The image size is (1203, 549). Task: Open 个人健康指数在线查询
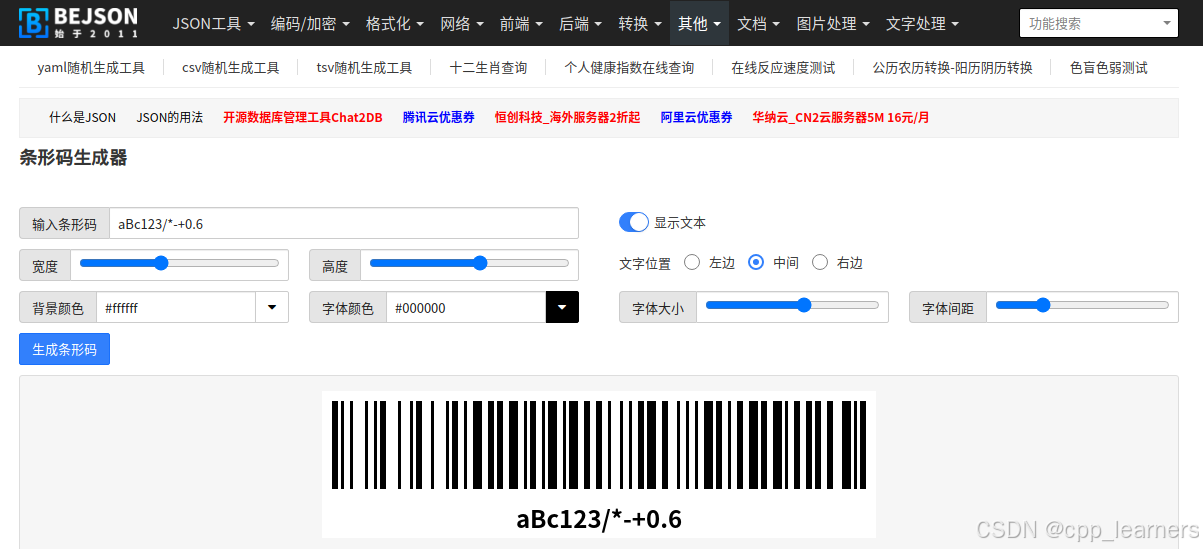(x=629, y=68)
